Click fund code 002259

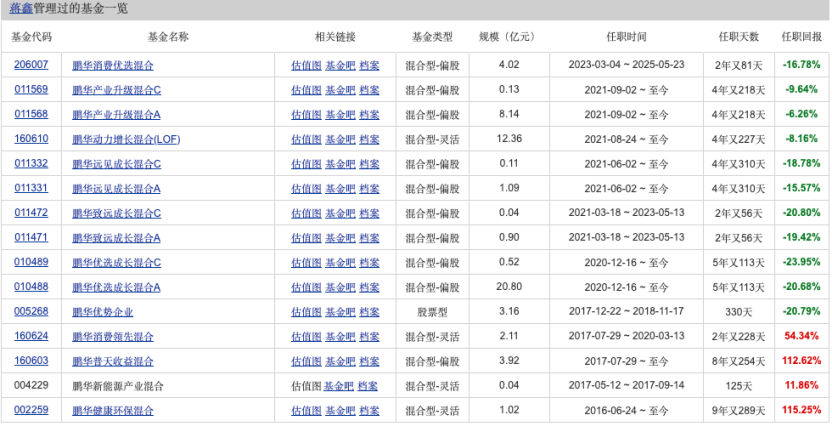tap(31, 410)
